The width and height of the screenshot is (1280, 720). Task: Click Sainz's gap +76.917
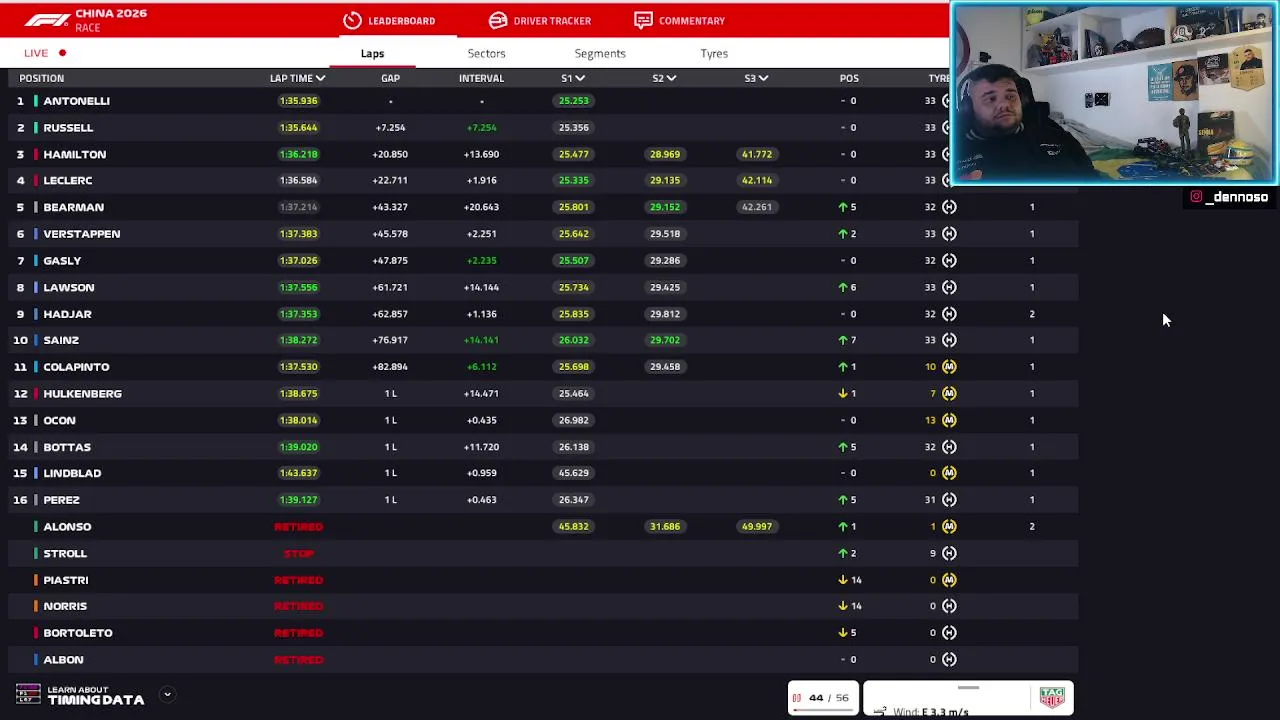tap(390, 340)
